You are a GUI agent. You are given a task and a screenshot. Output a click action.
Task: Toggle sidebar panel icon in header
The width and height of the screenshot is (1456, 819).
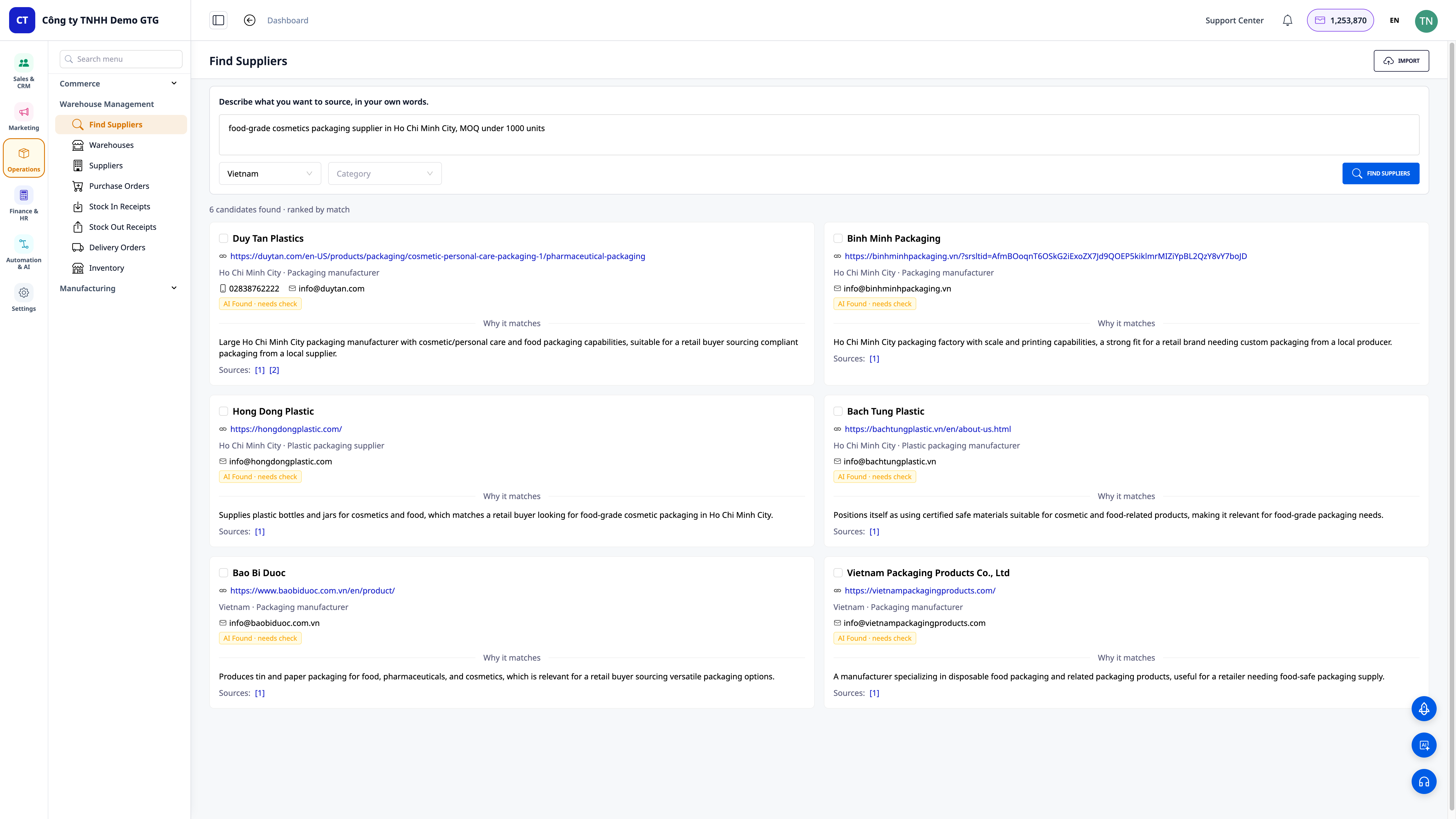tap(218, 20)
